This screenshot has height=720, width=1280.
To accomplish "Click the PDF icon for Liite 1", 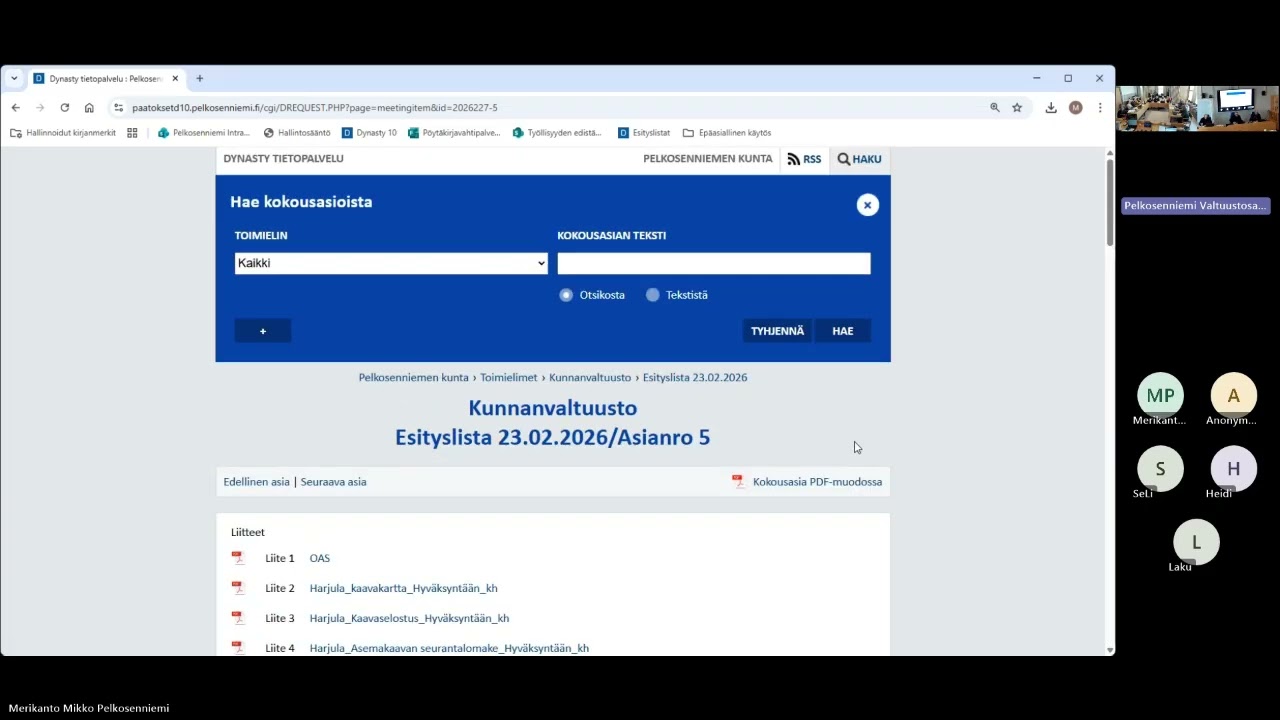I will (238, 558).
